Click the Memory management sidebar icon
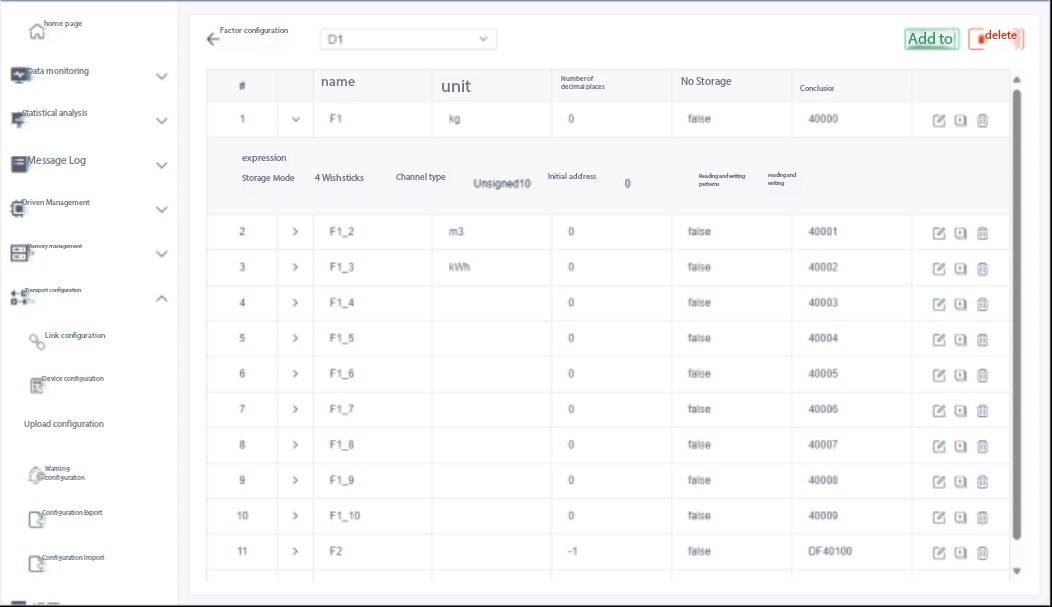 [x=19, y=253]
